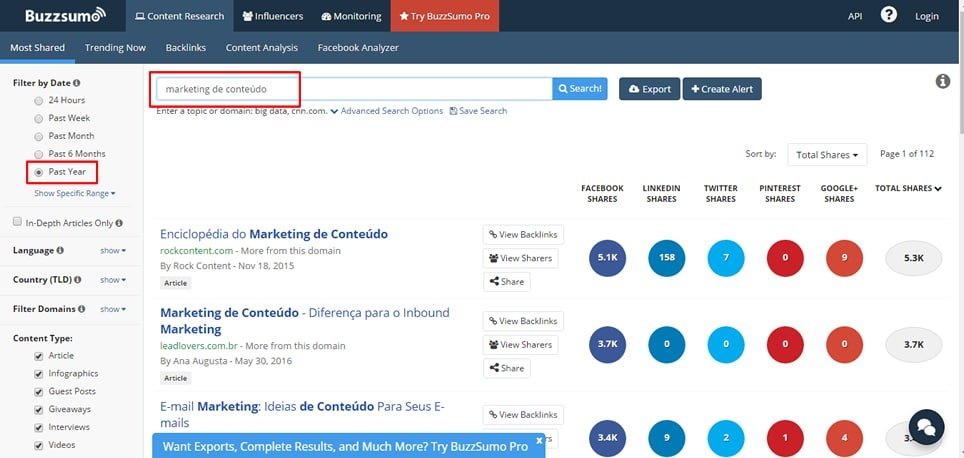Show the Language filter options

(x=113, y=251)
